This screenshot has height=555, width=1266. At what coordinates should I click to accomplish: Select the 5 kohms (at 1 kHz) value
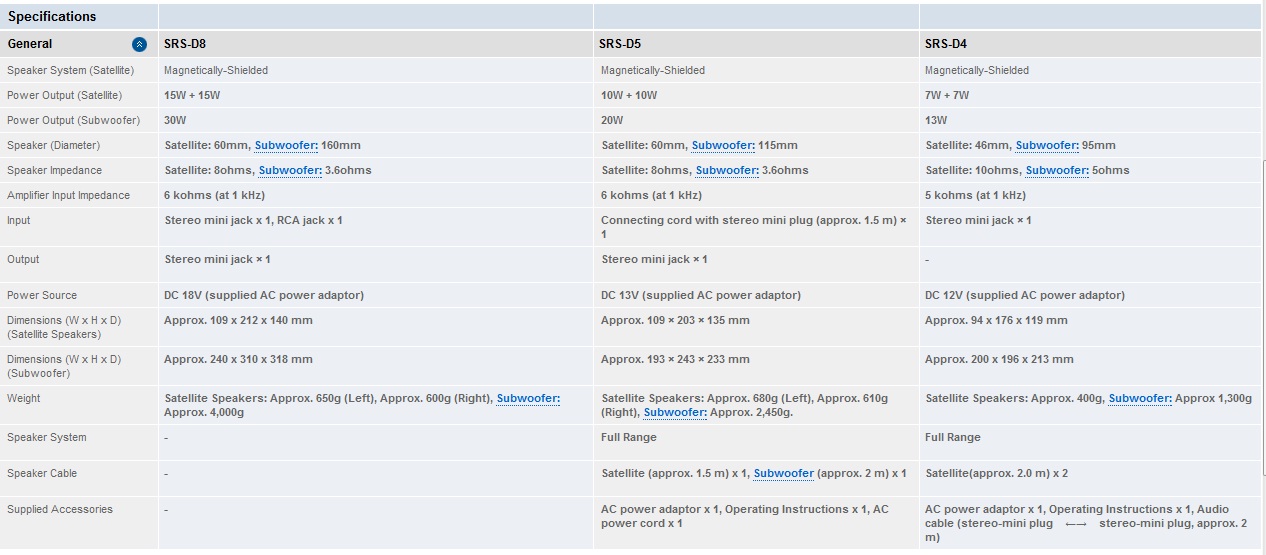point(975,195)
